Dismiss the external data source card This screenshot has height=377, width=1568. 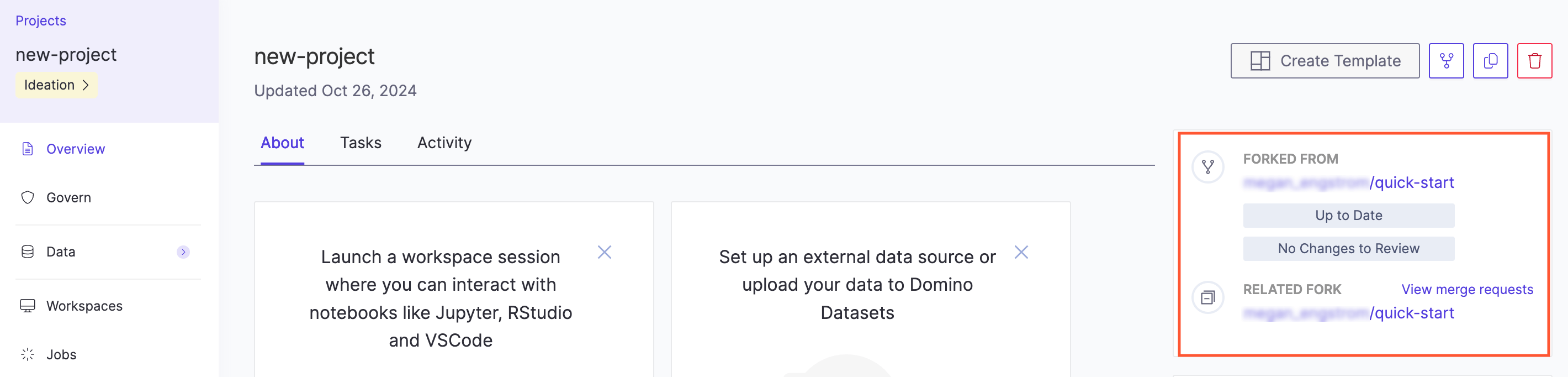[x=1021, y=252]
